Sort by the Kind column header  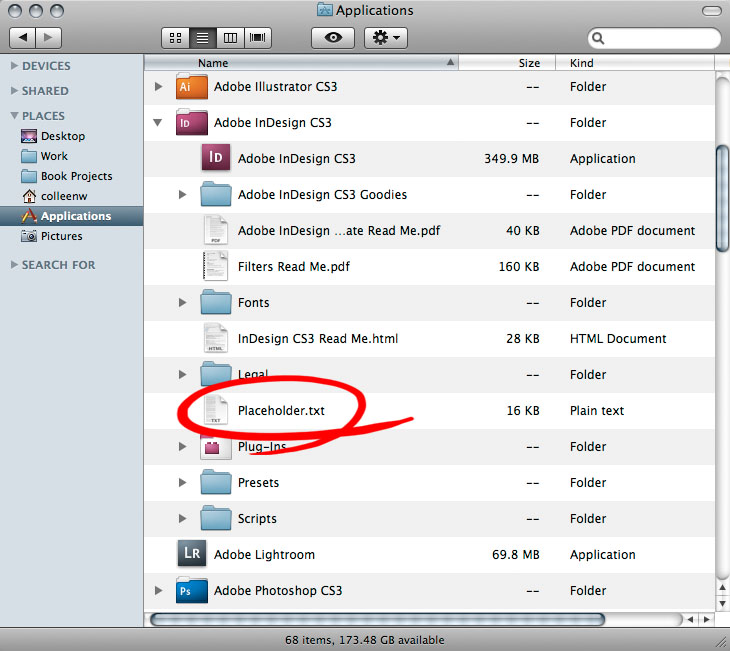coord(635,63)
